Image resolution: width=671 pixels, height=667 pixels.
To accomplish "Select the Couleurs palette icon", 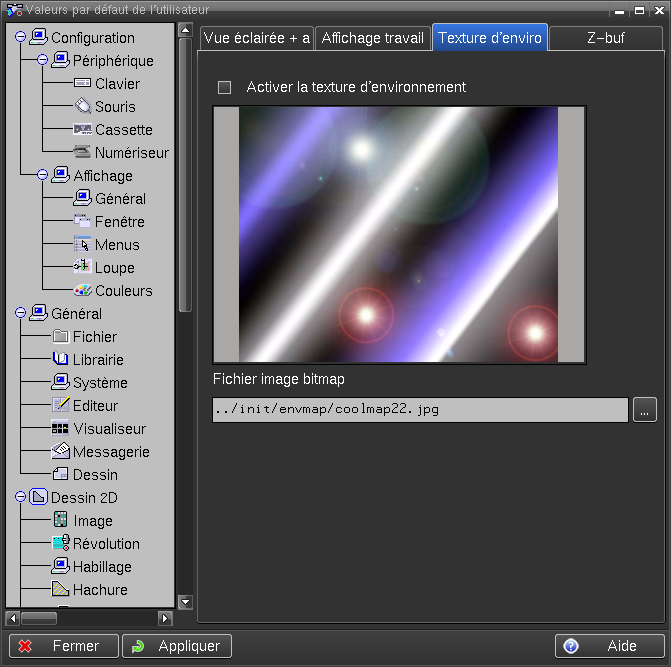I will coord(83,290).
